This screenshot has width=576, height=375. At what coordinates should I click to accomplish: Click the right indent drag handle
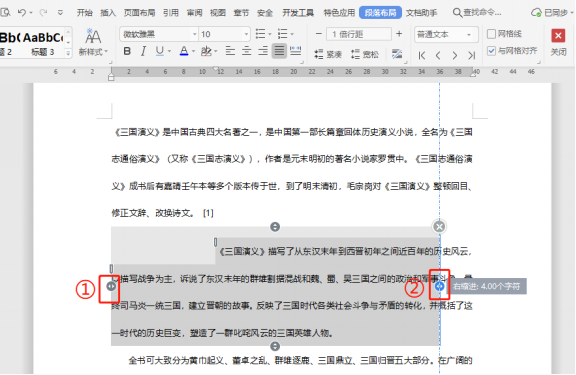pos(439,286)
